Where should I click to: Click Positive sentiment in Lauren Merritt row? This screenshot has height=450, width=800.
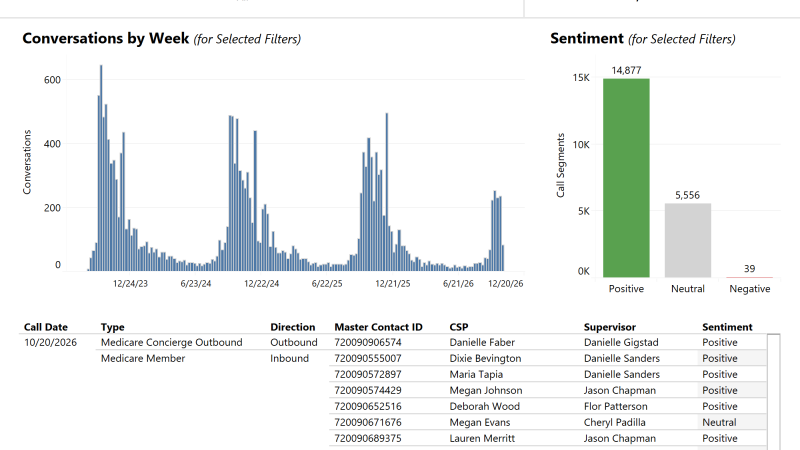click(719, 438)
